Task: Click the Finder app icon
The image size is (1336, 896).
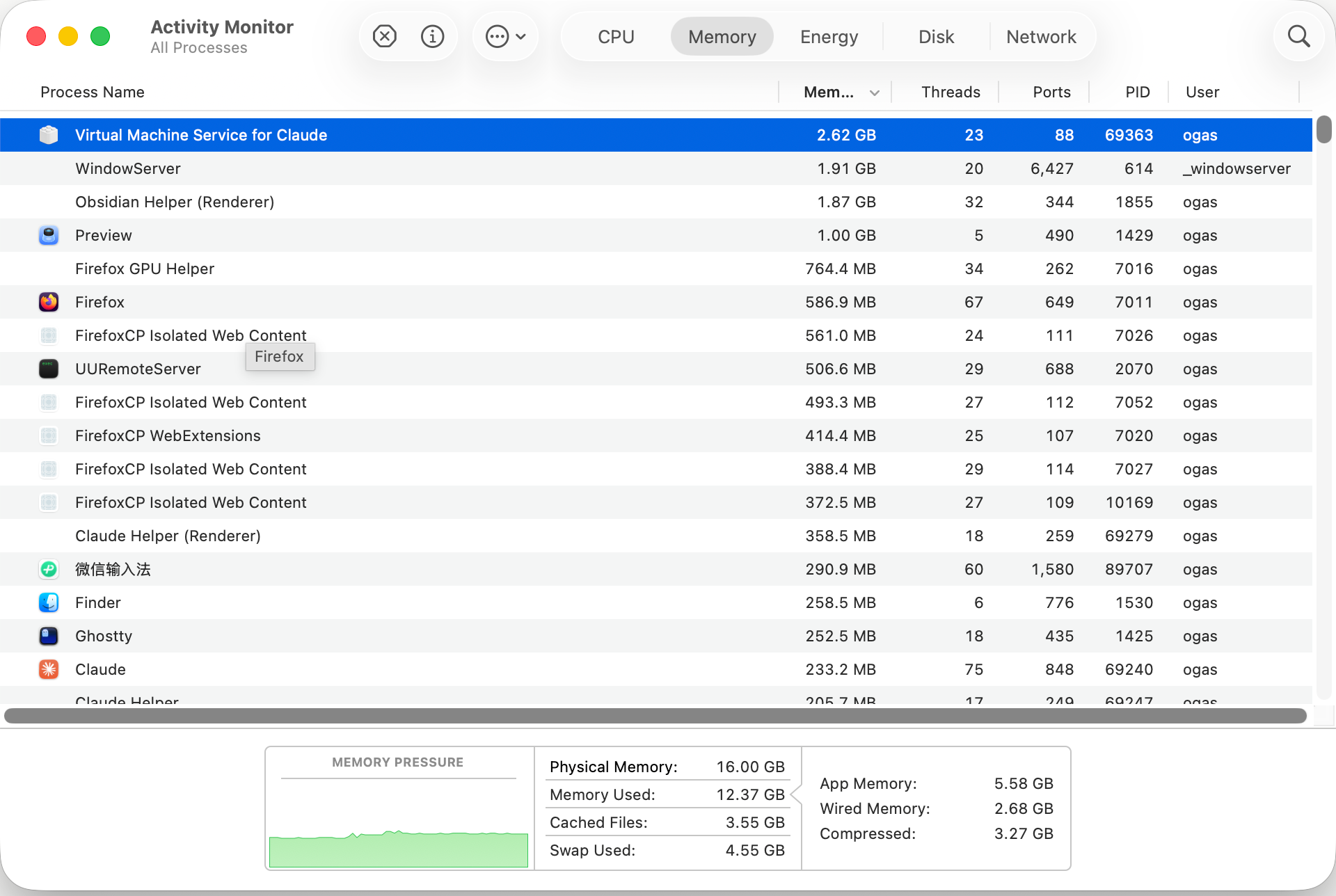Action: (49, 602)
